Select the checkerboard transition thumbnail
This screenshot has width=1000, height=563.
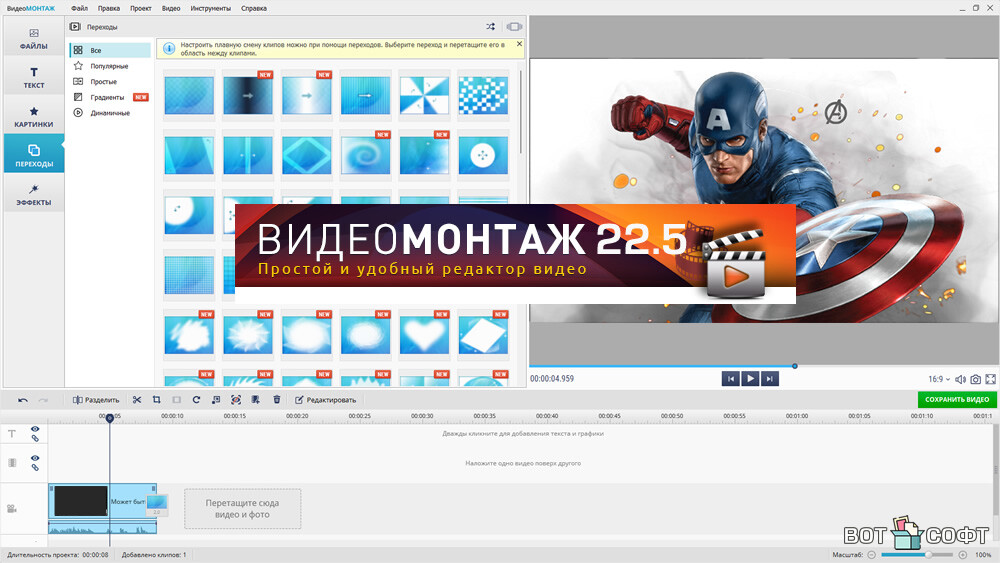click(483, 96)
